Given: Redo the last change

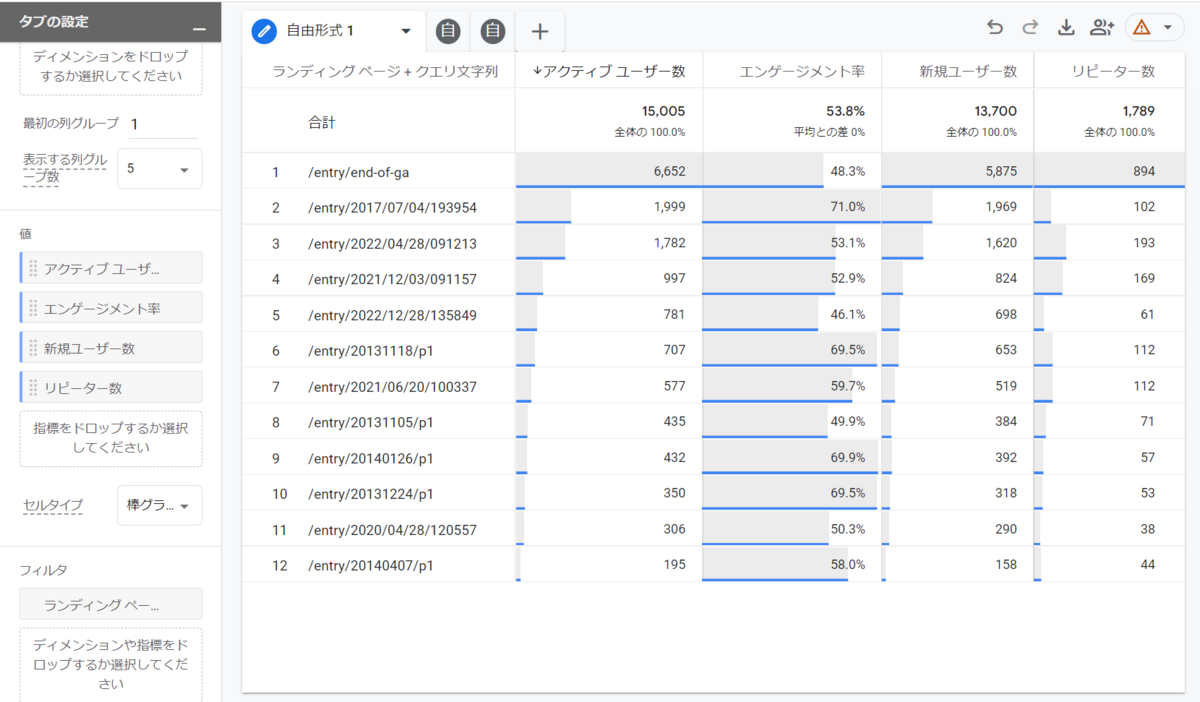Looking at the screenshot, I should 1030,28.
